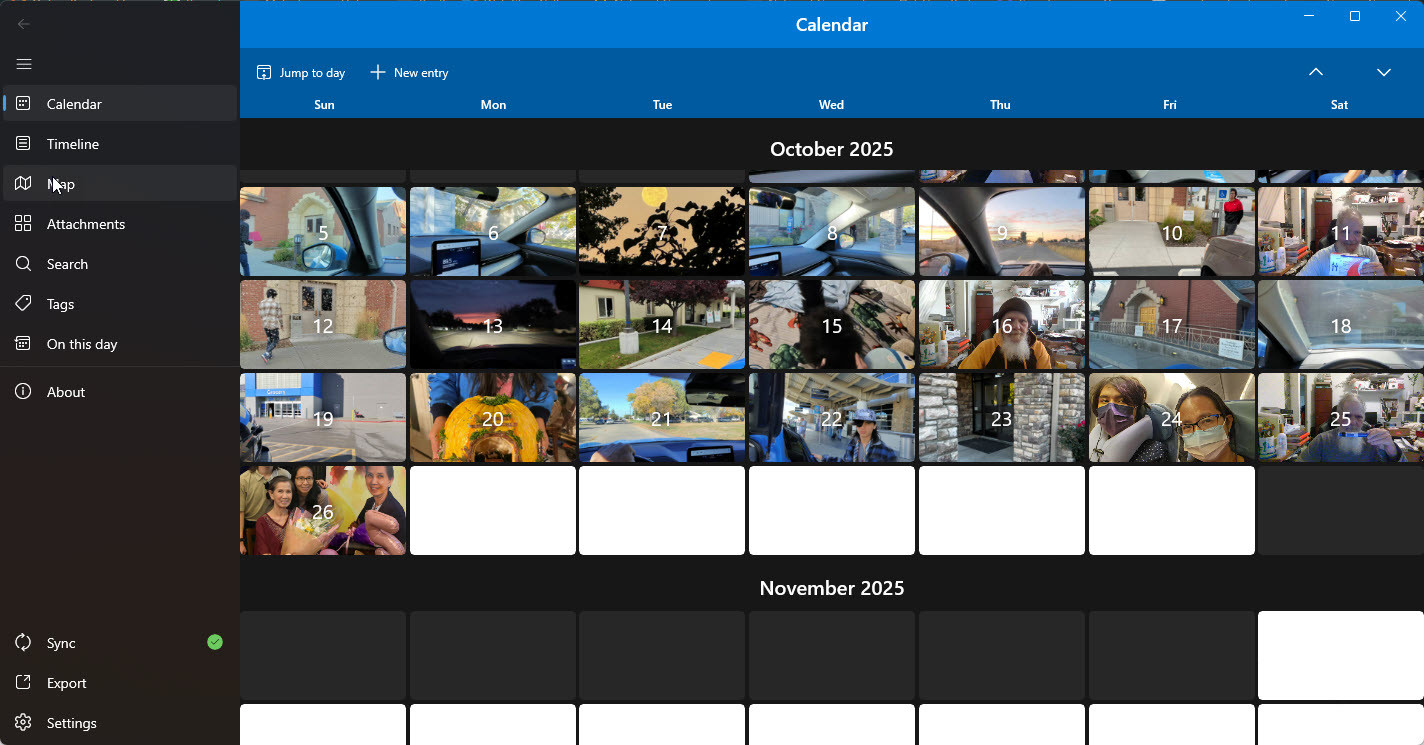The width and height of the screenshot is (1424, 745).
Task: Click the Search magnifier icon
Action: pos(23,264)
